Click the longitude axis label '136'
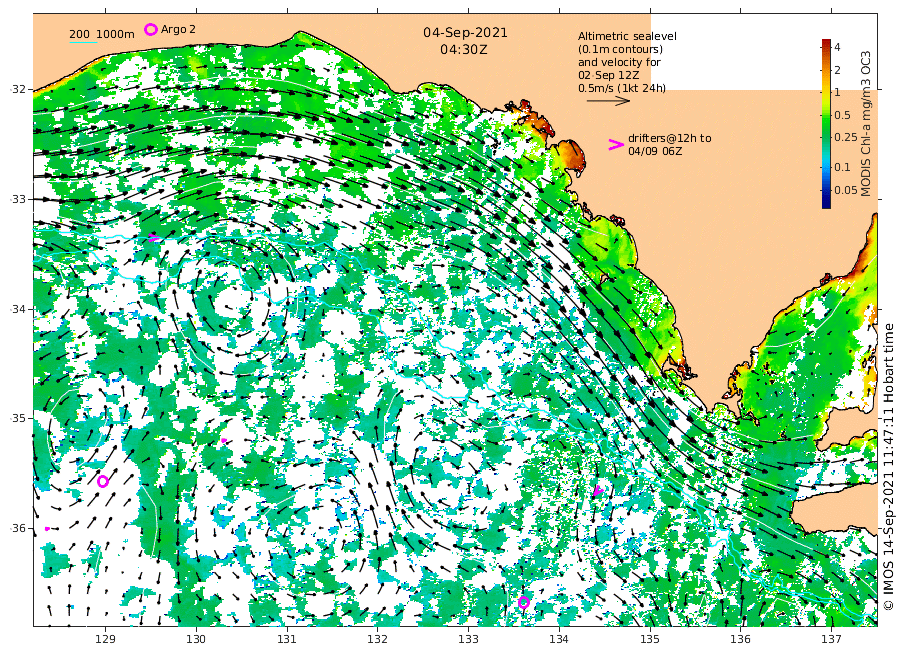 (x=740, y=639)
